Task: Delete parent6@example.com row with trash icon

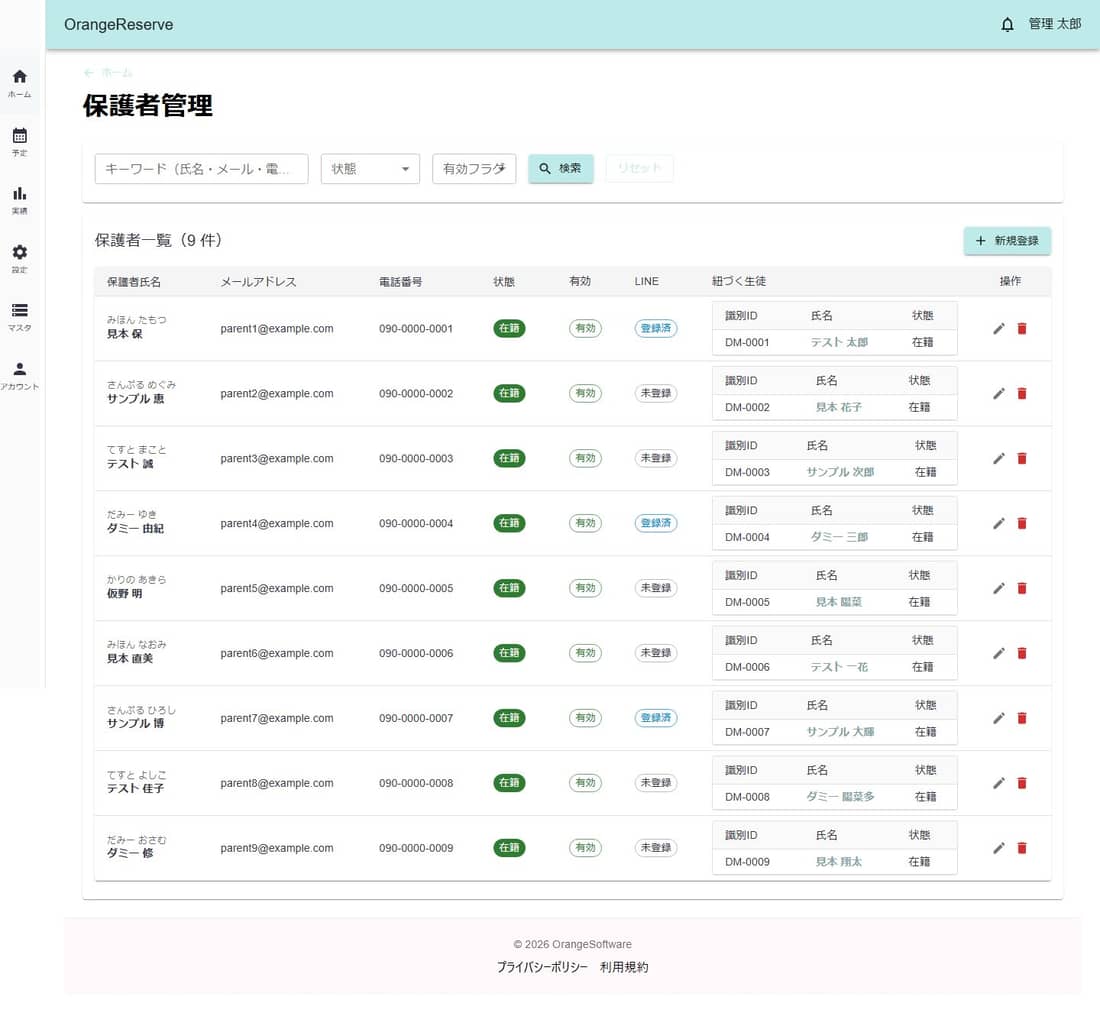Action: [x=1022, y=653]
